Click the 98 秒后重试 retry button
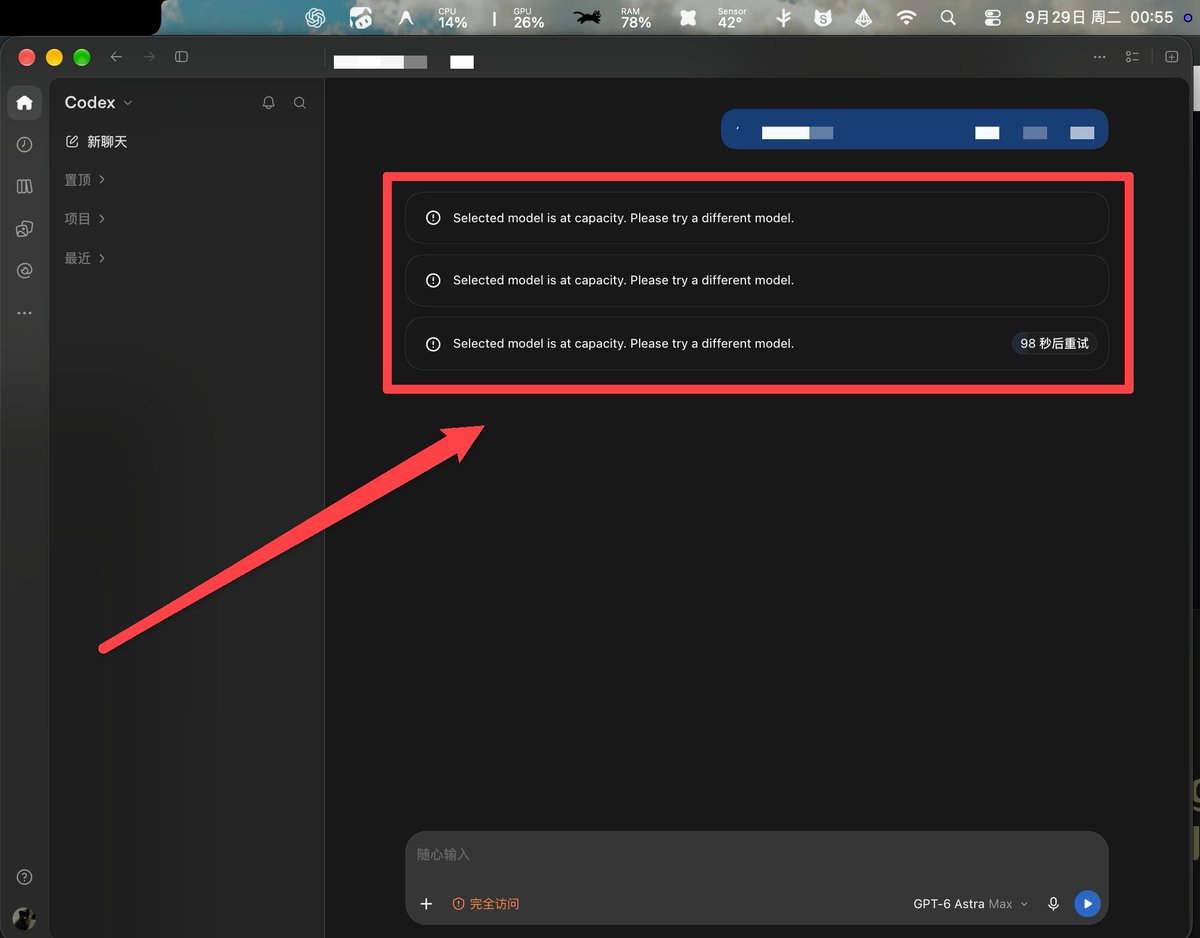Screen dimensions: 1200x938 [x=1054, y=344]
